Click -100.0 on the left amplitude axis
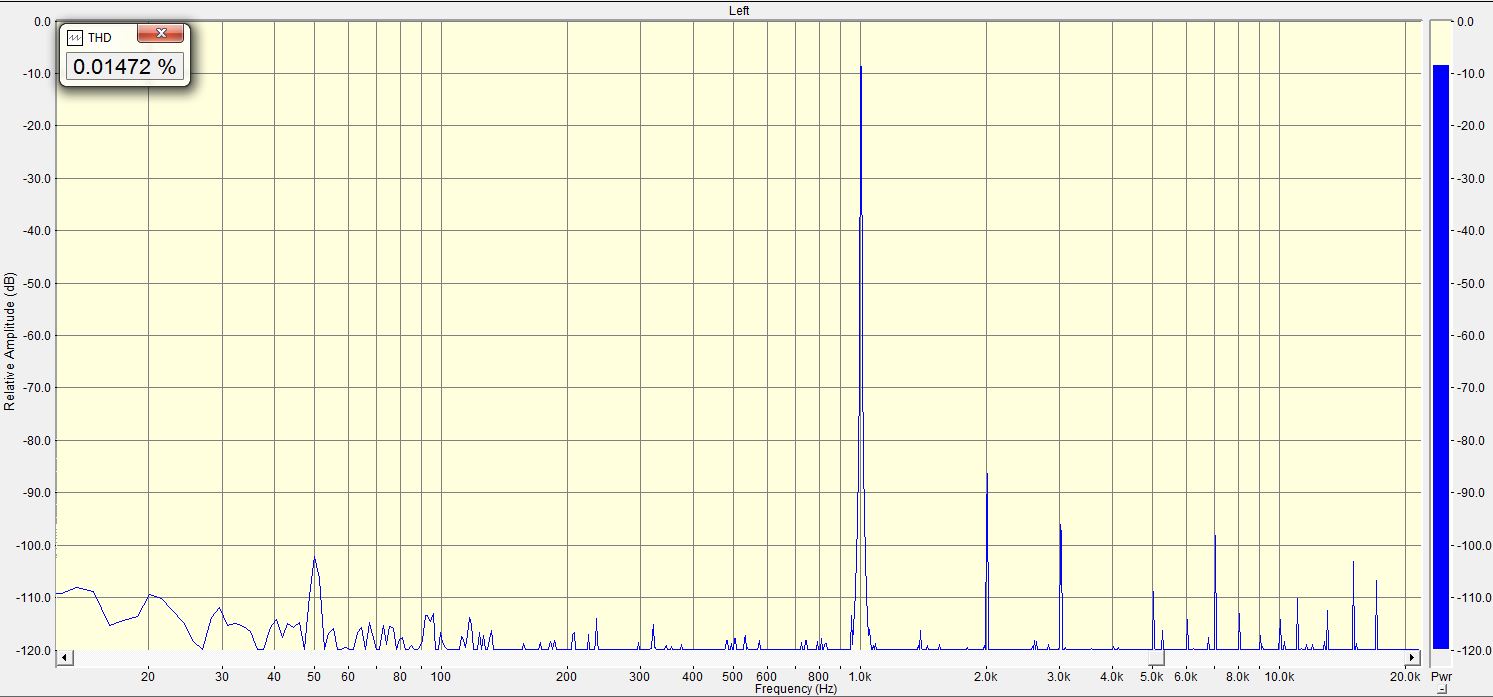 tap(33, 545)
